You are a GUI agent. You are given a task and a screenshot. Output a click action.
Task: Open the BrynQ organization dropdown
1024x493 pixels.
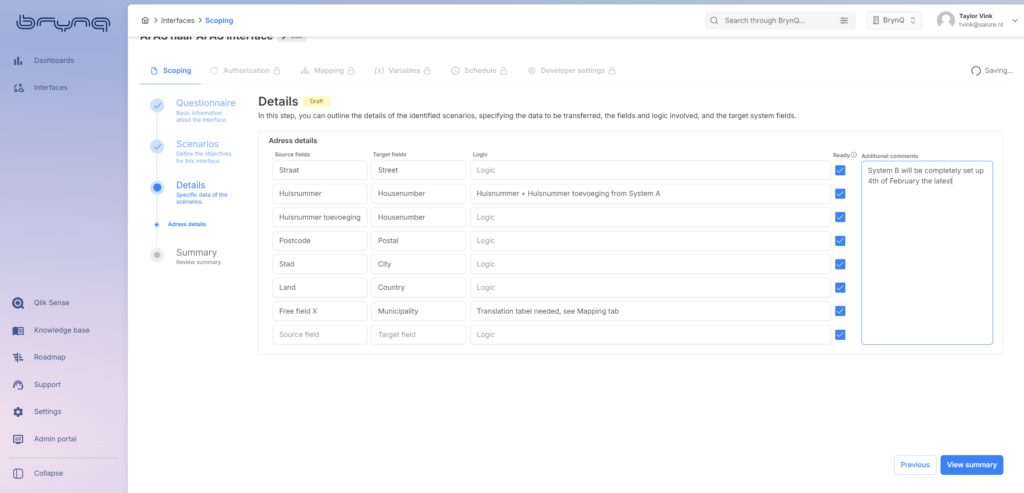coord(894,20)
